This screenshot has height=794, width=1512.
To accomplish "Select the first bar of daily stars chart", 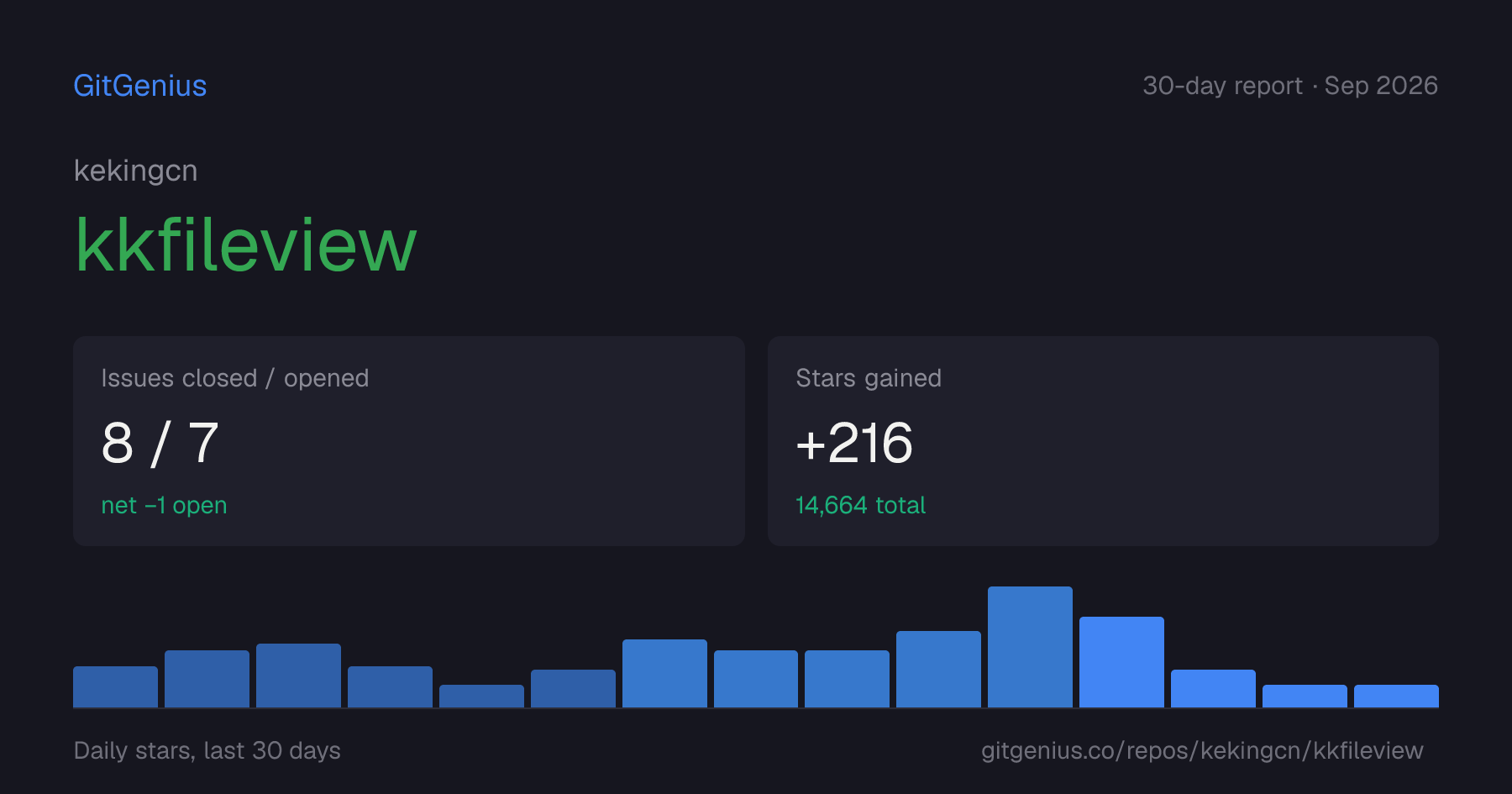I will tap(115, 686).
